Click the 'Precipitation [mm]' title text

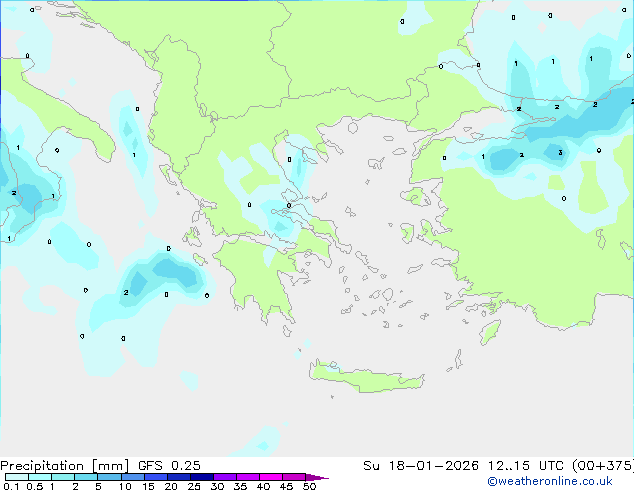[x=65, y=466]
